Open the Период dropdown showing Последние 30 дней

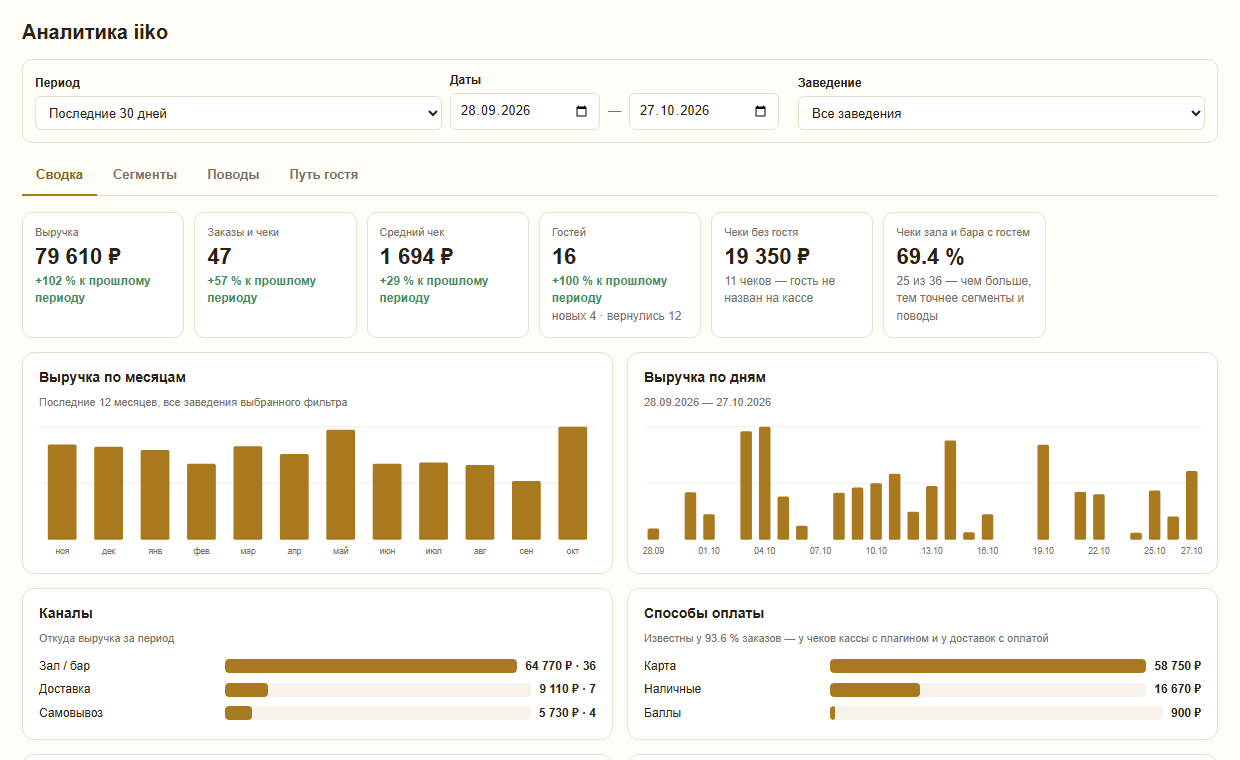point(238,113)
